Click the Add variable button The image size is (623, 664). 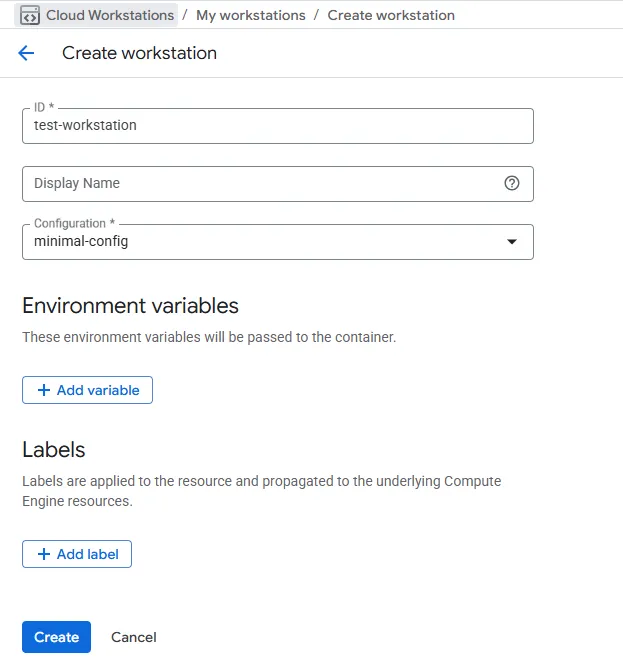[x=87, y=390]
